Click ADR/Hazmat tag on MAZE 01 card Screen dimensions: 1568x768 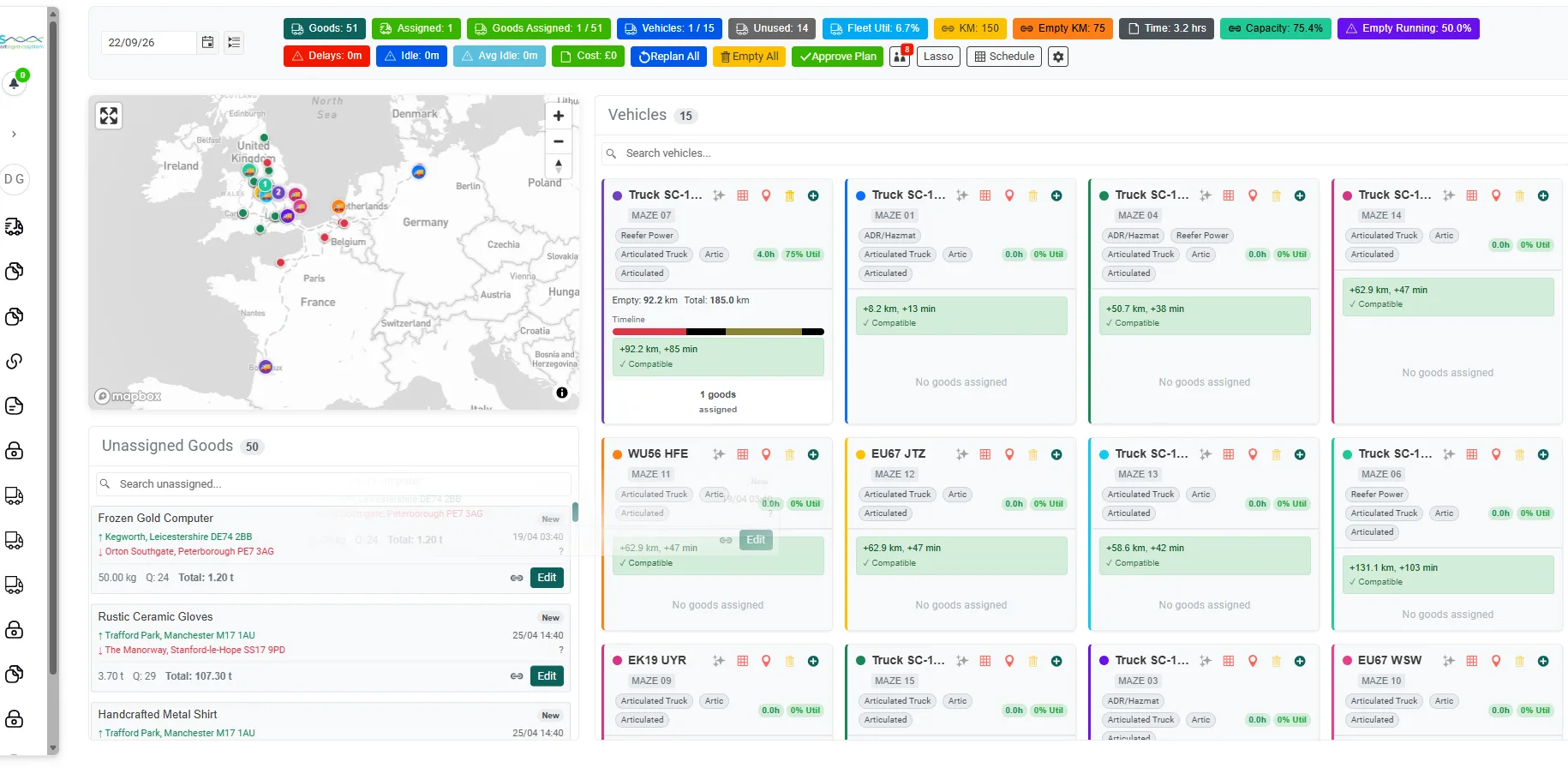(x=889, y=236)
